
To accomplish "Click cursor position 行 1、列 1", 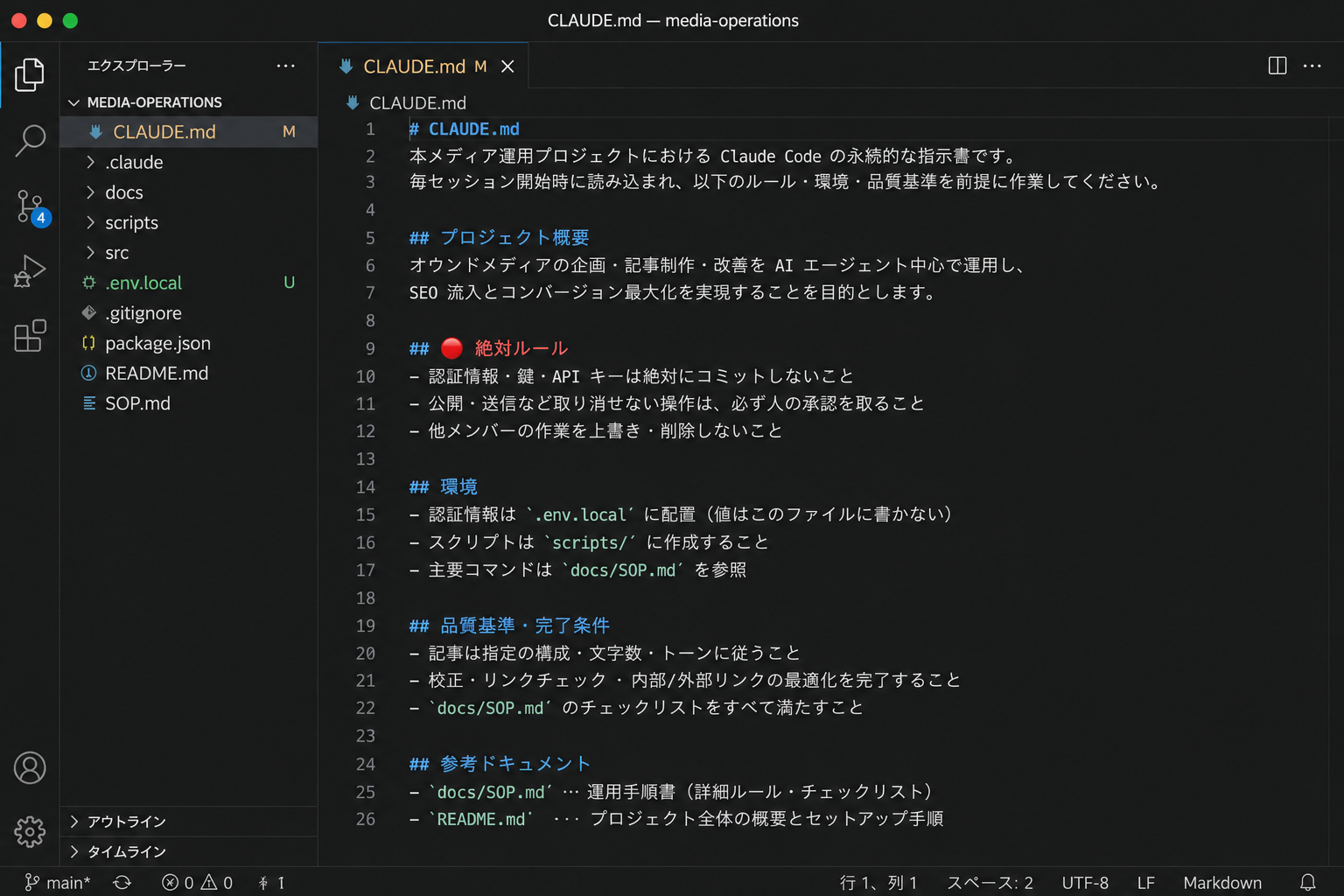I will click(878, 883).
